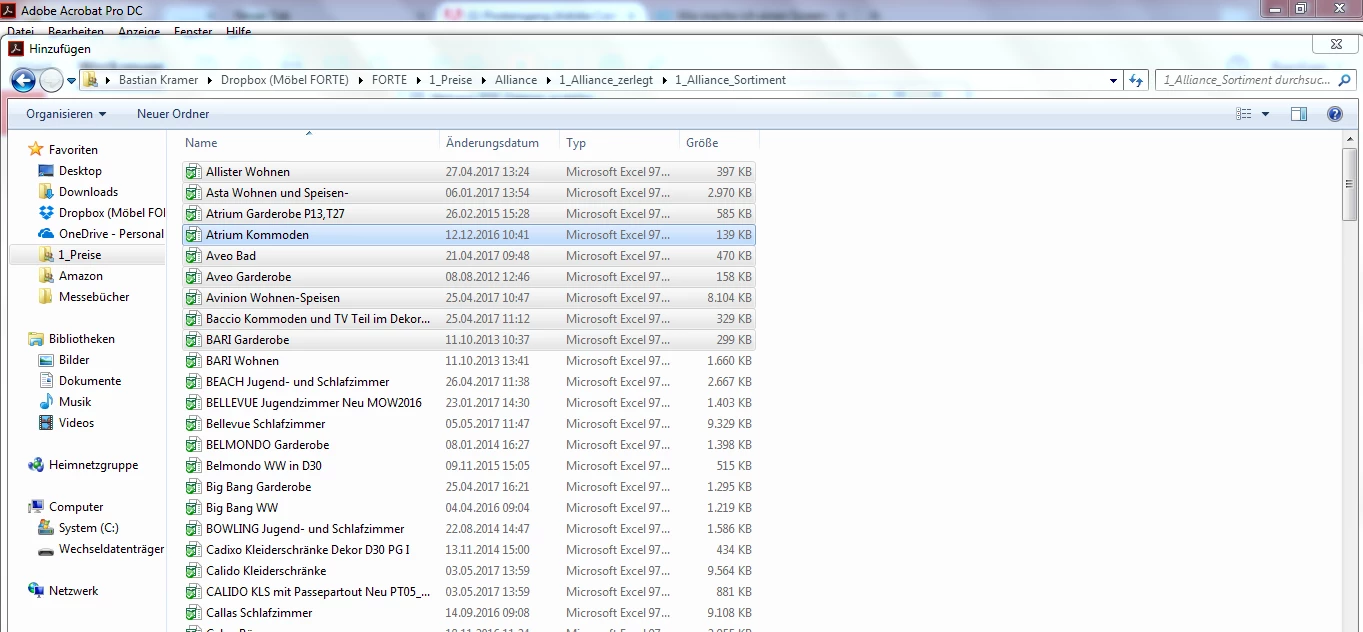This screenshot has width=1363, height=632.
Task: Click the refresh button beside address bar
Action: [1135, 80]
